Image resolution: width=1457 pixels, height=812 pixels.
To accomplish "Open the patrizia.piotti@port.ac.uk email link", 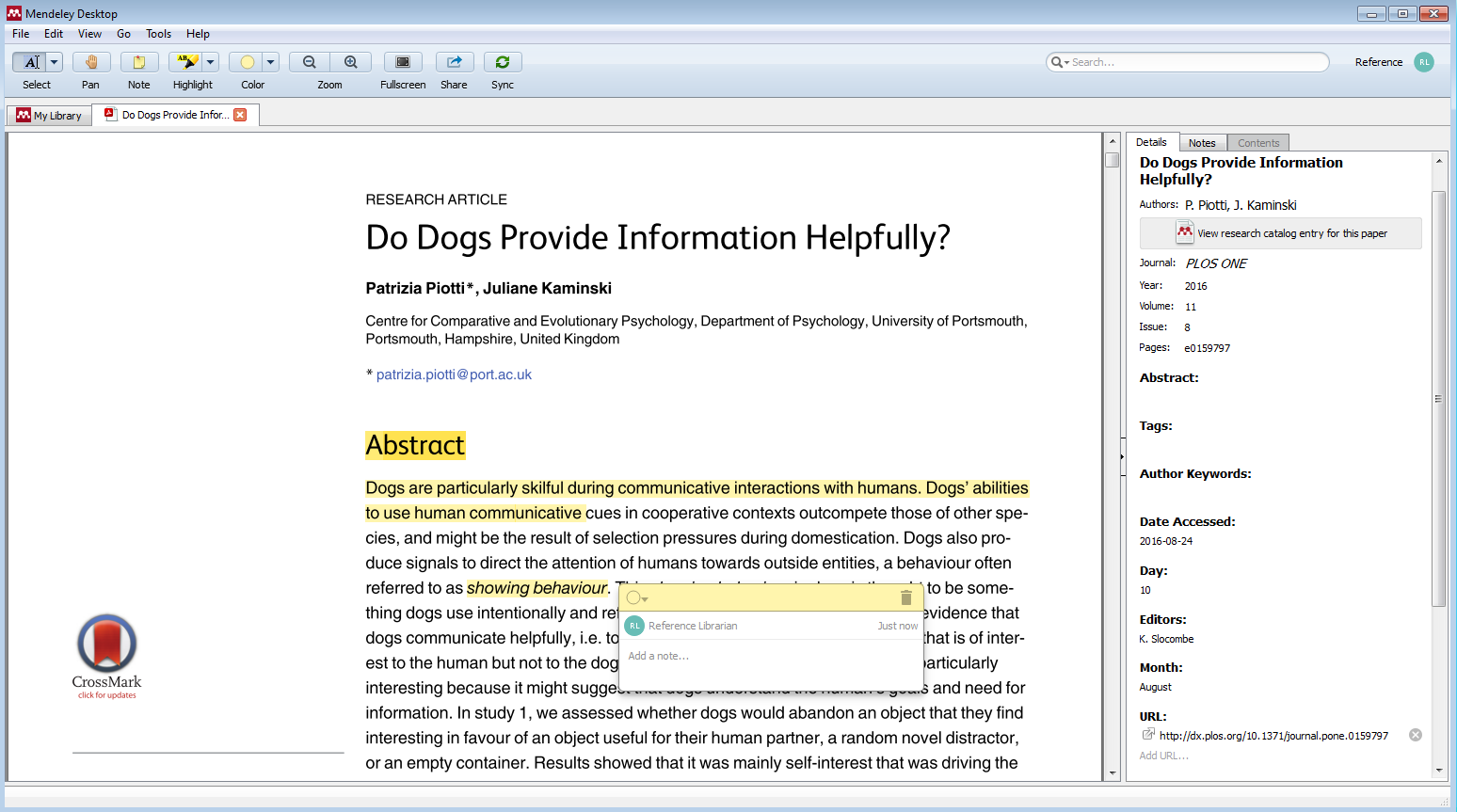I will point(454,374).
